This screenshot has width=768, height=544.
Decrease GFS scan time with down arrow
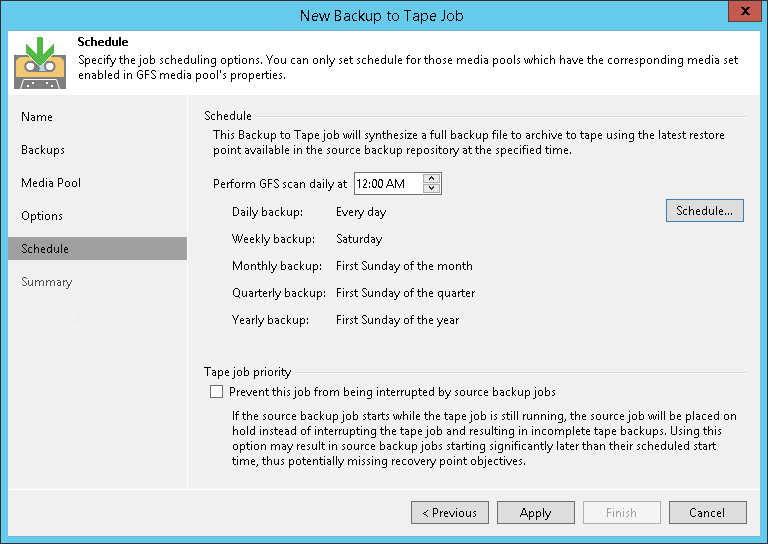click(x=432, y=188)
